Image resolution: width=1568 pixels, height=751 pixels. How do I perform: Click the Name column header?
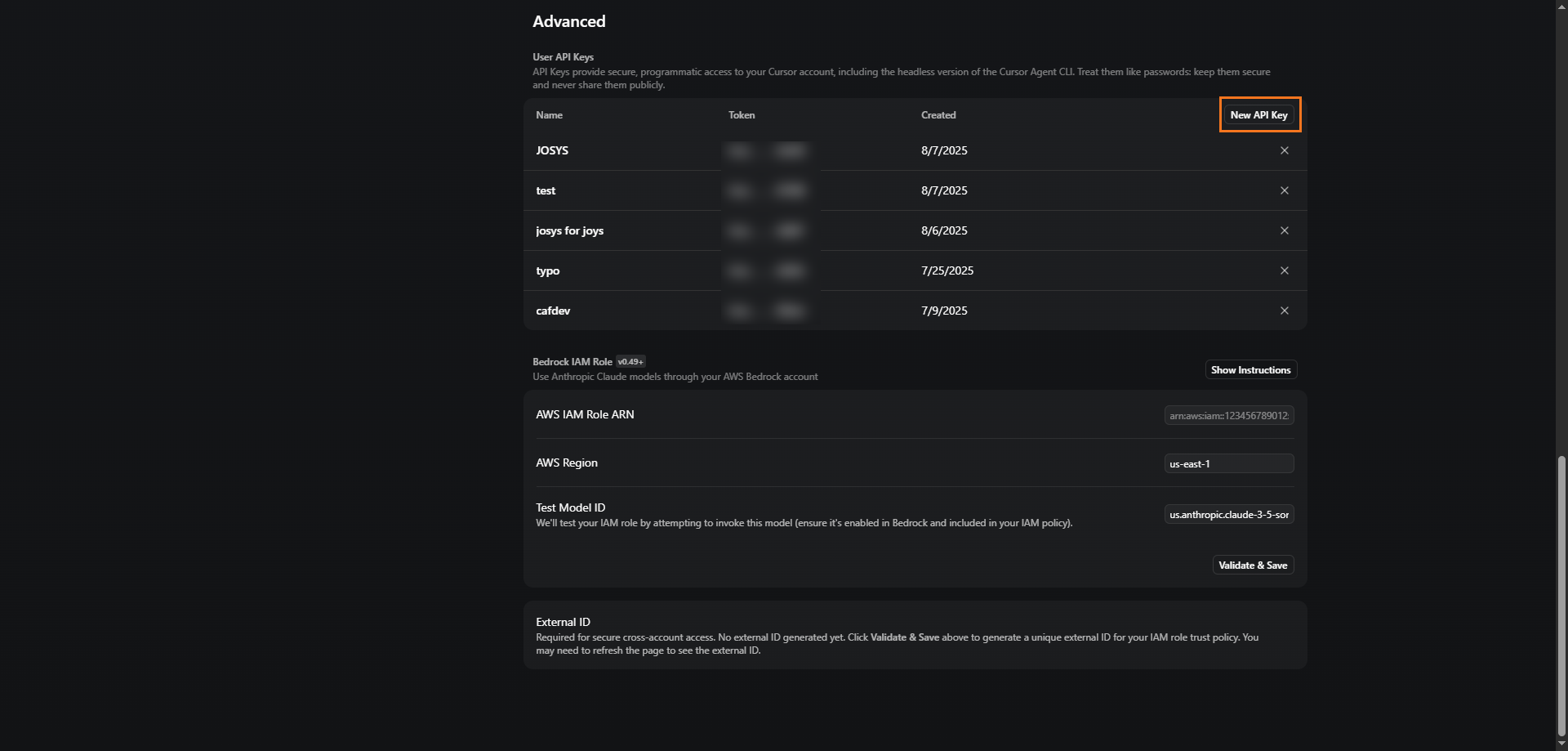pyautogui.click(x=549, y=115)
